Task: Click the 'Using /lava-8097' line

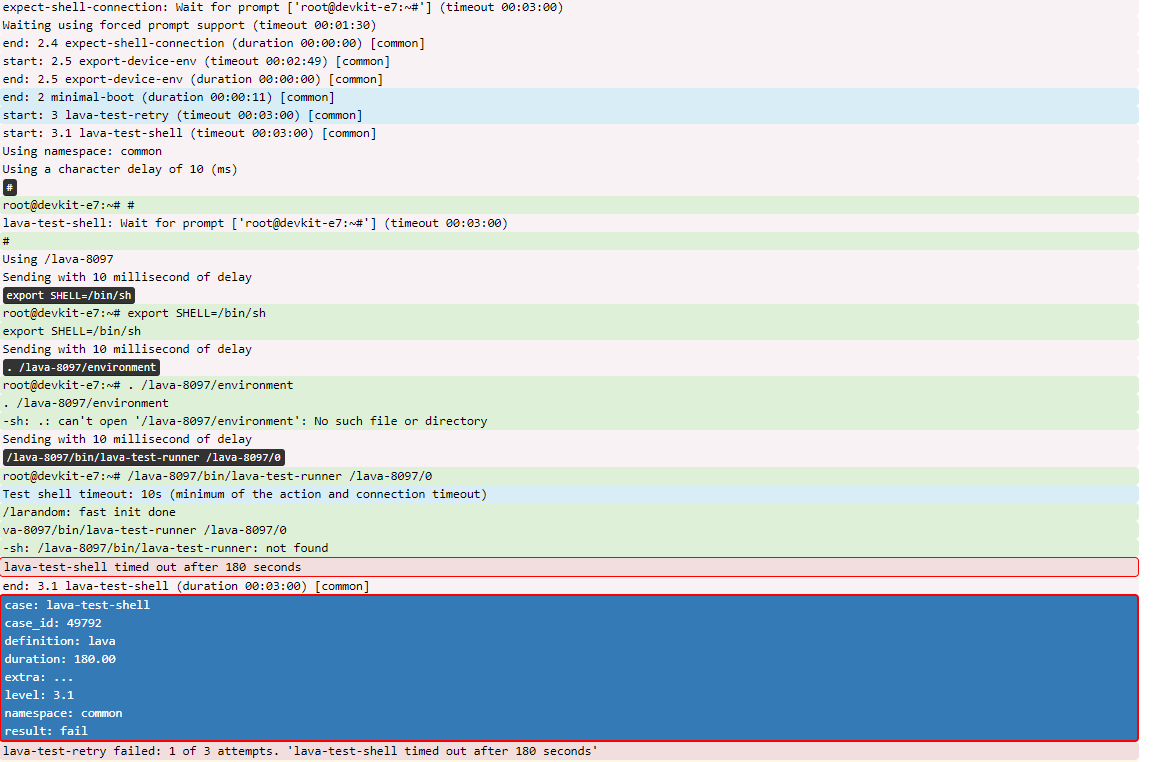Action: (570, 259)
